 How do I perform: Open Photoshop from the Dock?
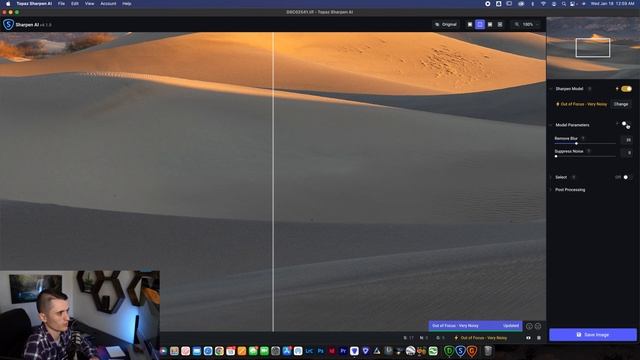320,351
